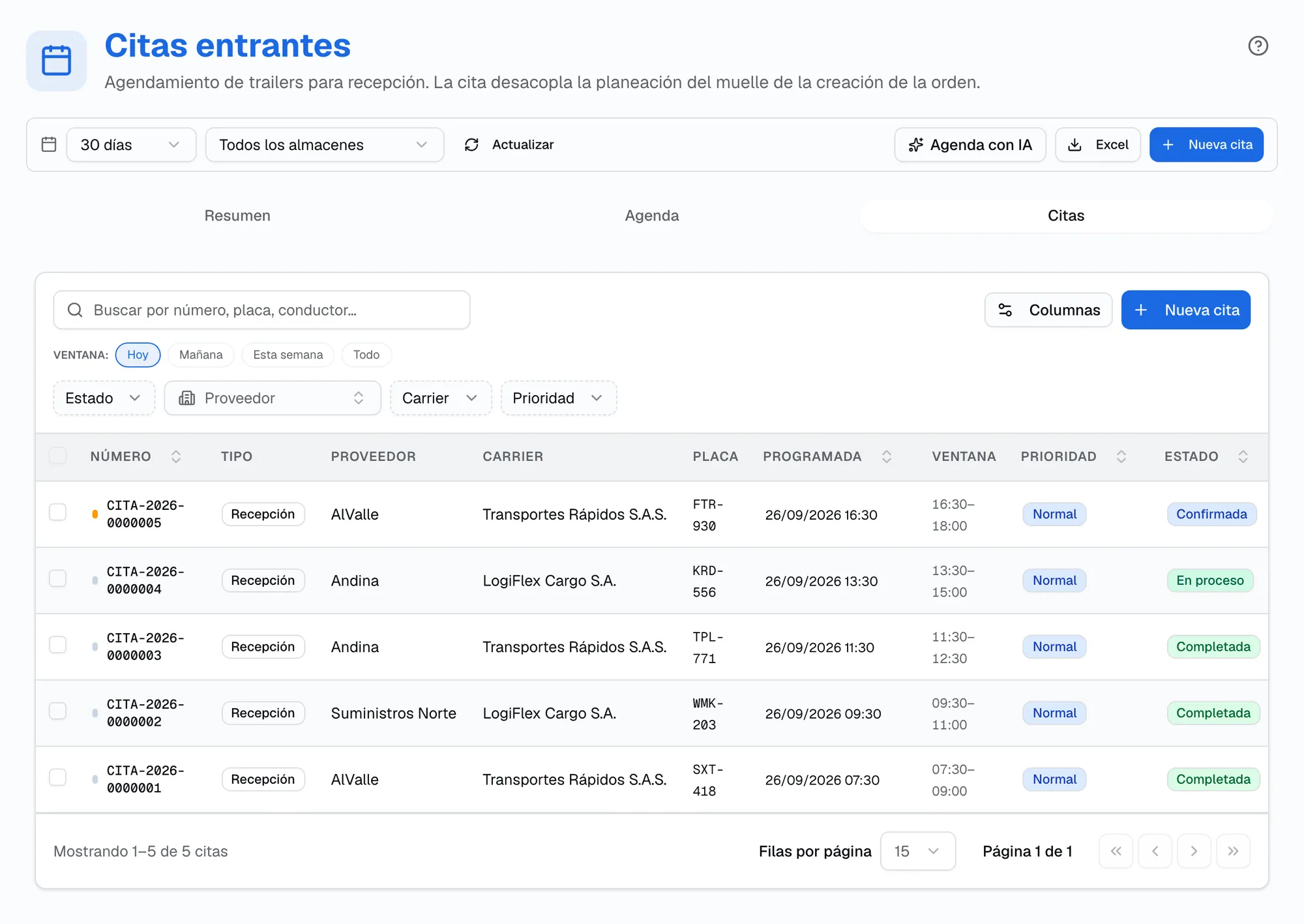The image size is (1304, 924).
Task: Sort by PROGRAMADA column arrows
Action: pos(887,456)
